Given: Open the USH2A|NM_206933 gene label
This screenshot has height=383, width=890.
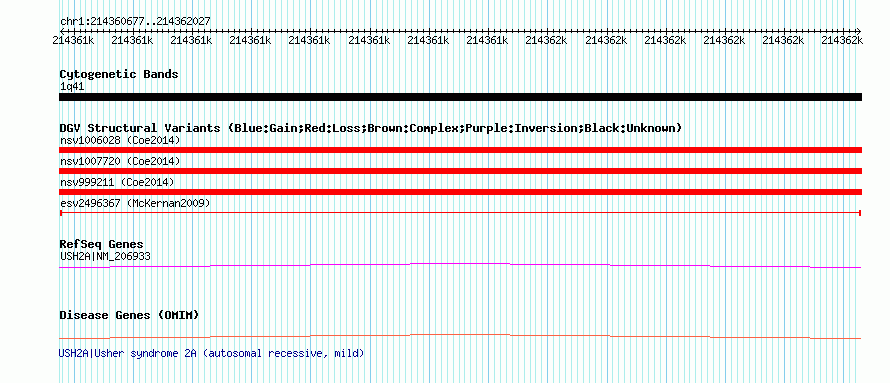Looking at the screenshot, I should click(105, 256).
